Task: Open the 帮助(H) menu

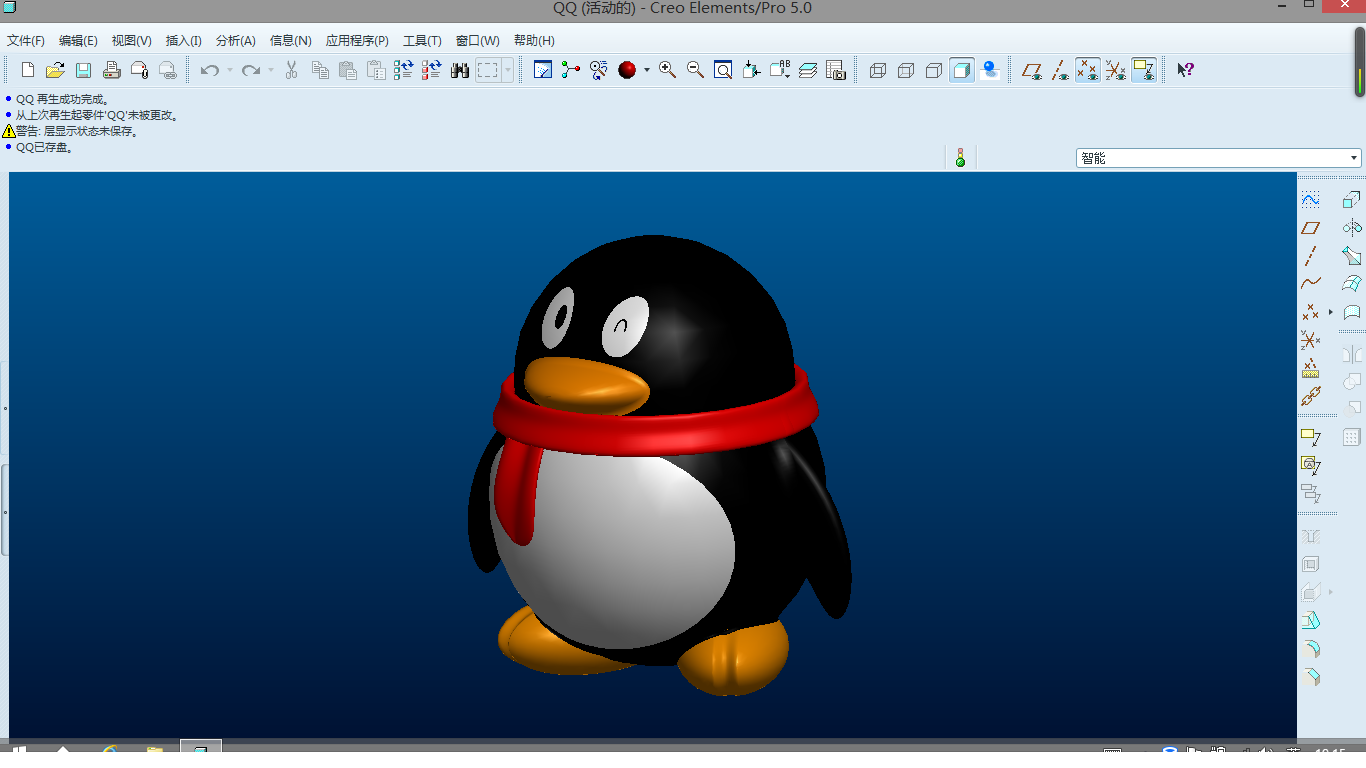Action: point(534,41)
